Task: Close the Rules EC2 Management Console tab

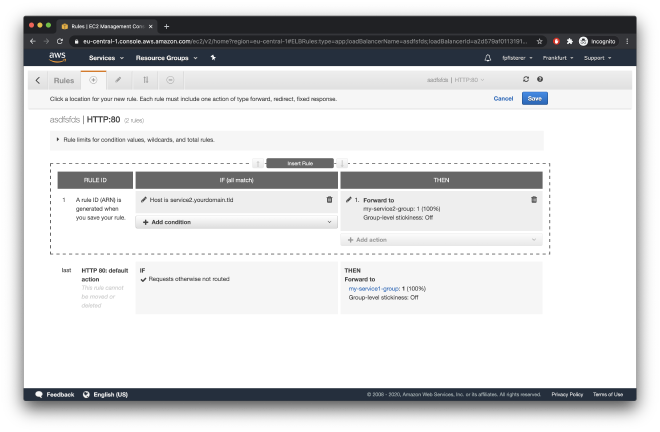Action: pyautogui.click(x=151, y=27)
